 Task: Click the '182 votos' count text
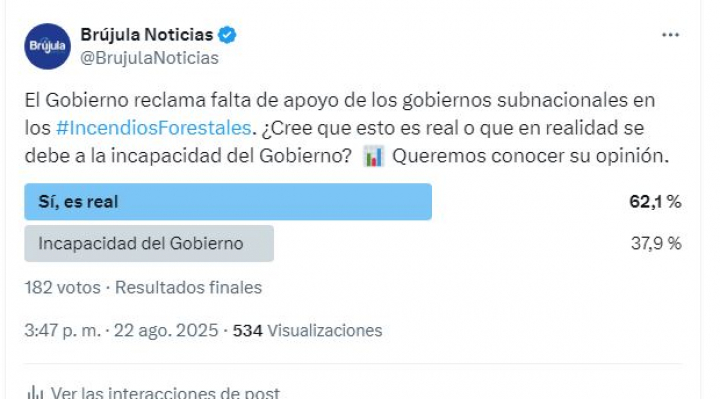(62, 287)
